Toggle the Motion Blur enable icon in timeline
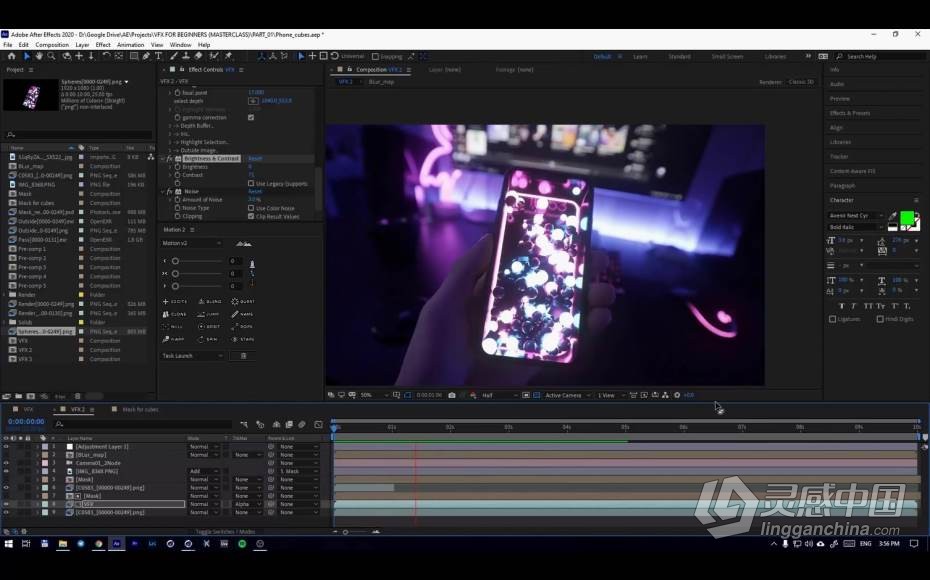Image resolution: width=930 pixels, height=580 pixels. pos(302,424)
